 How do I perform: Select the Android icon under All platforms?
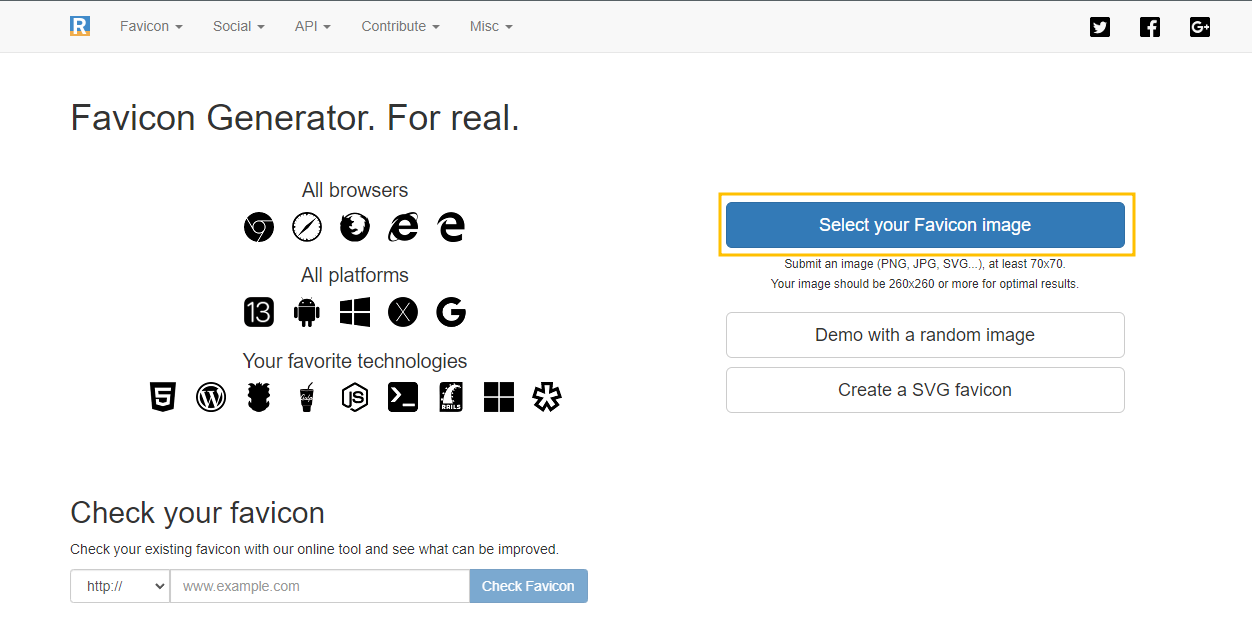point(307,312)
